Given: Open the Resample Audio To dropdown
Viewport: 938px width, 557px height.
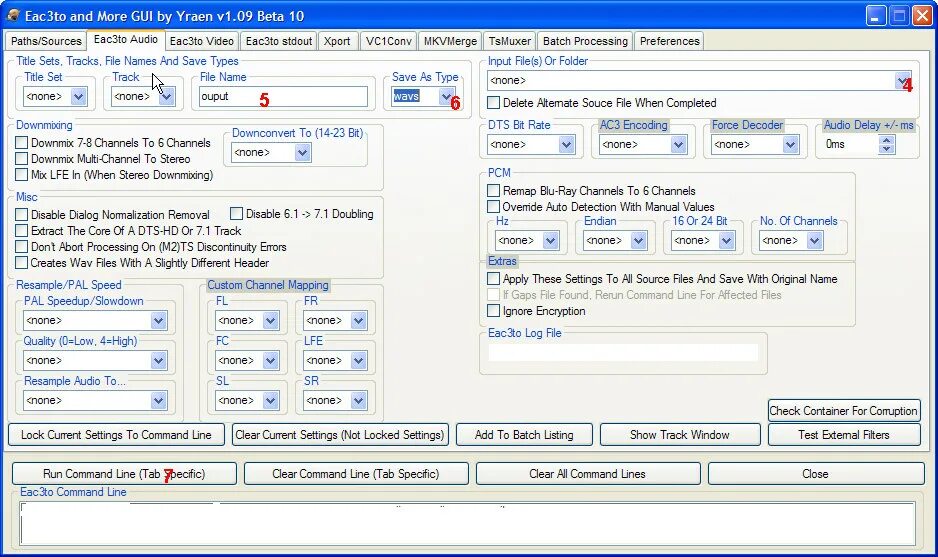Looking at the screenshot, I should [159, 400].
